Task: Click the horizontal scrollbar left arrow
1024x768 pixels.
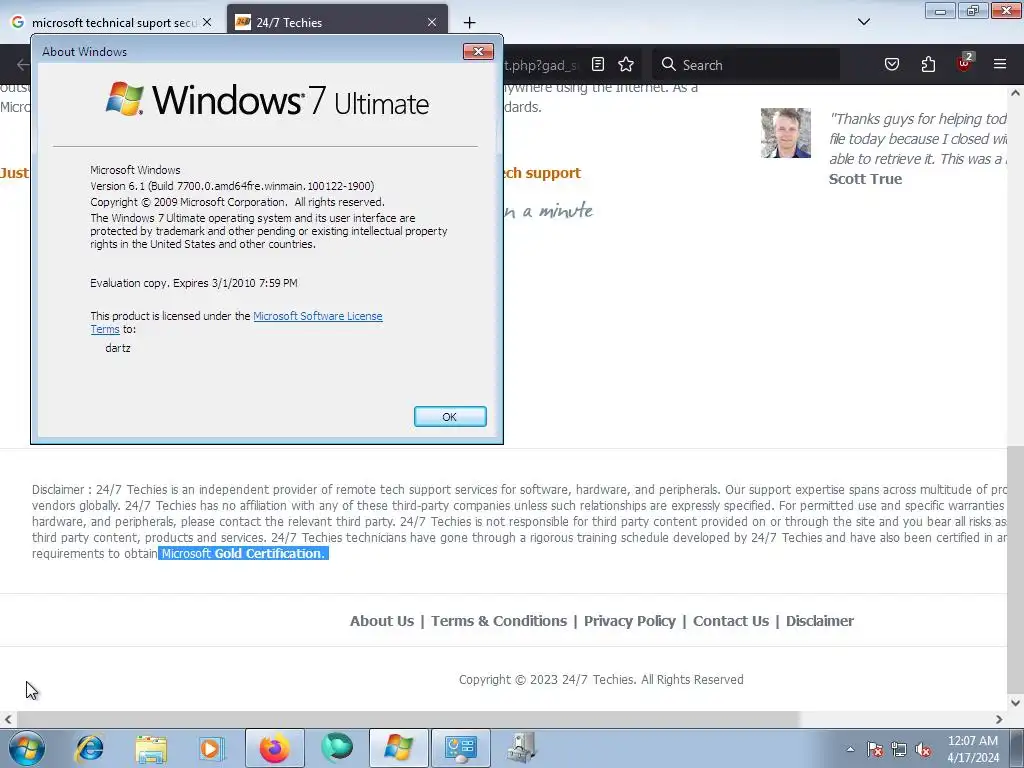Action: [8, 719]
